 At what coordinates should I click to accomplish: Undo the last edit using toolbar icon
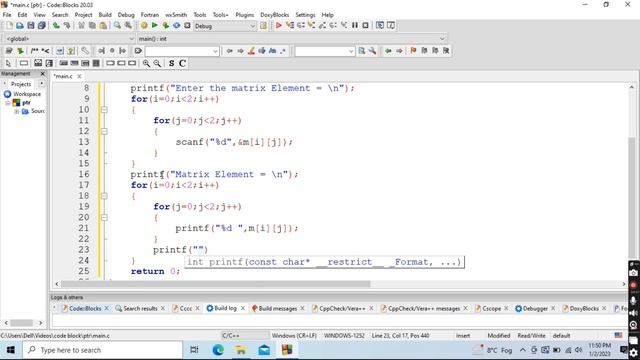pyautogui.click(x=56, y=26)
